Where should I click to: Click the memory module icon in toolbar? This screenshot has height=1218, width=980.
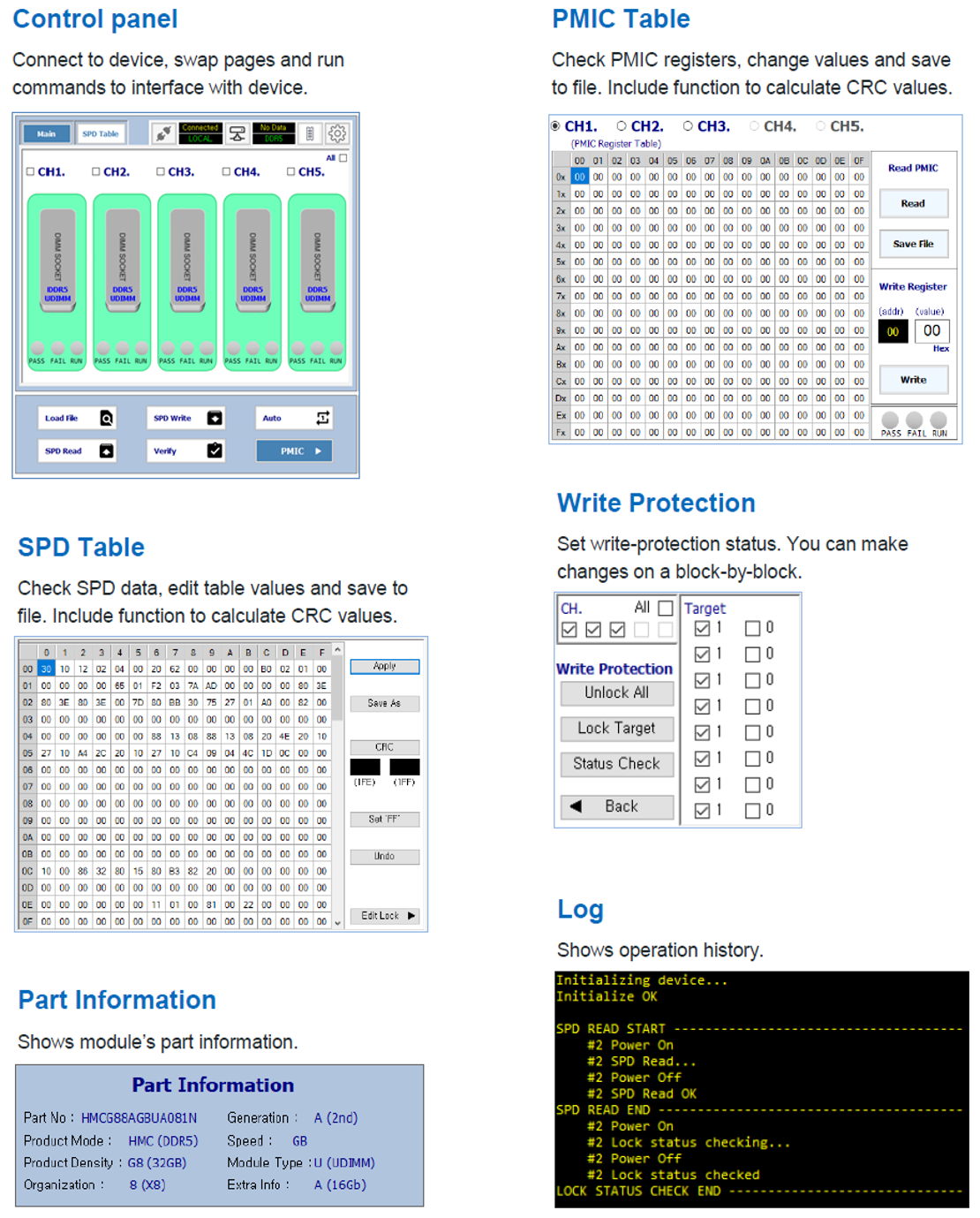point(310,133)
